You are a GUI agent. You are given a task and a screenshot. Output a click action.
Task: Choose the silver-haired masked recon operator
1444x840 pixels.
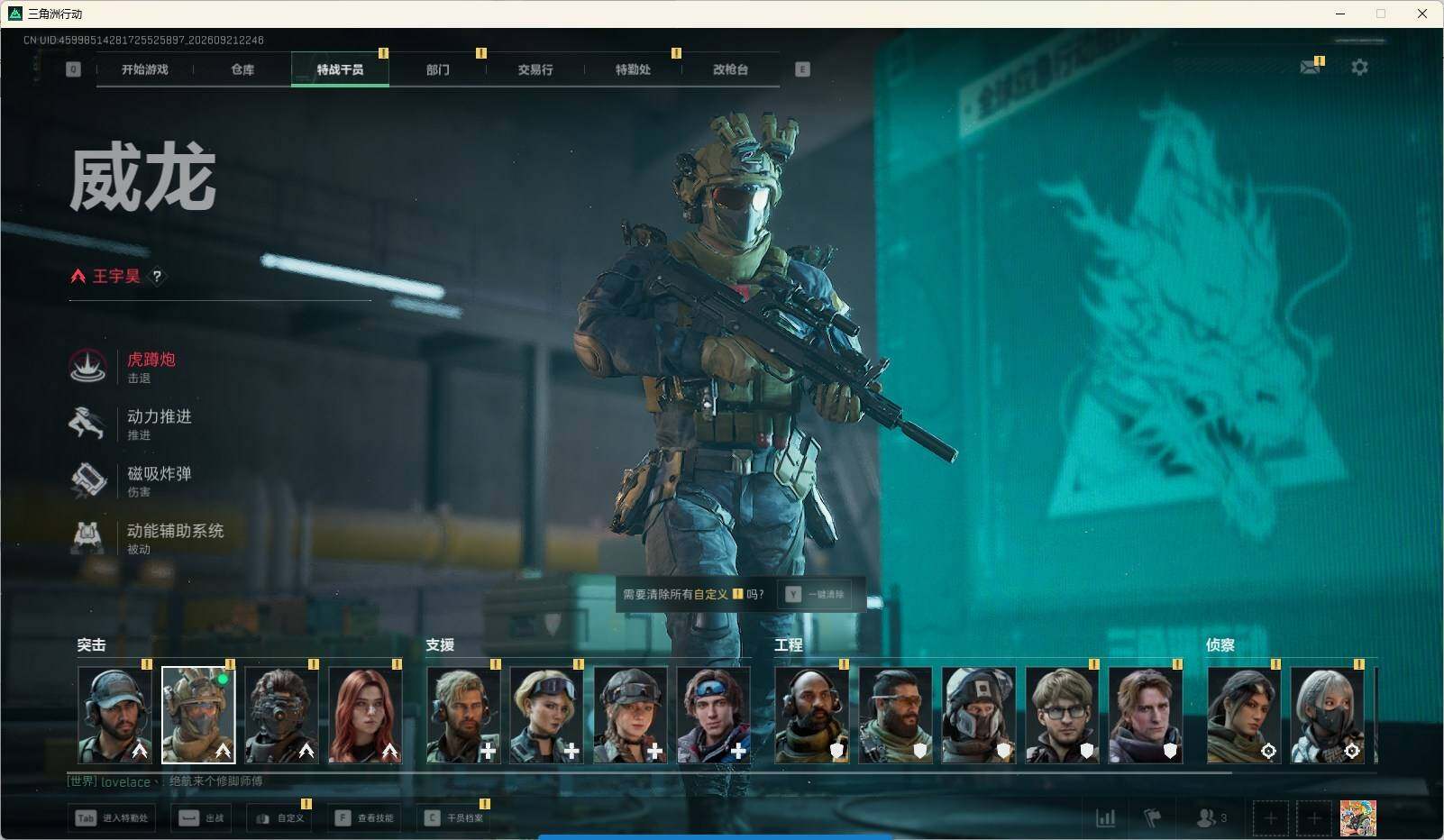click(x=1327, y=715)
